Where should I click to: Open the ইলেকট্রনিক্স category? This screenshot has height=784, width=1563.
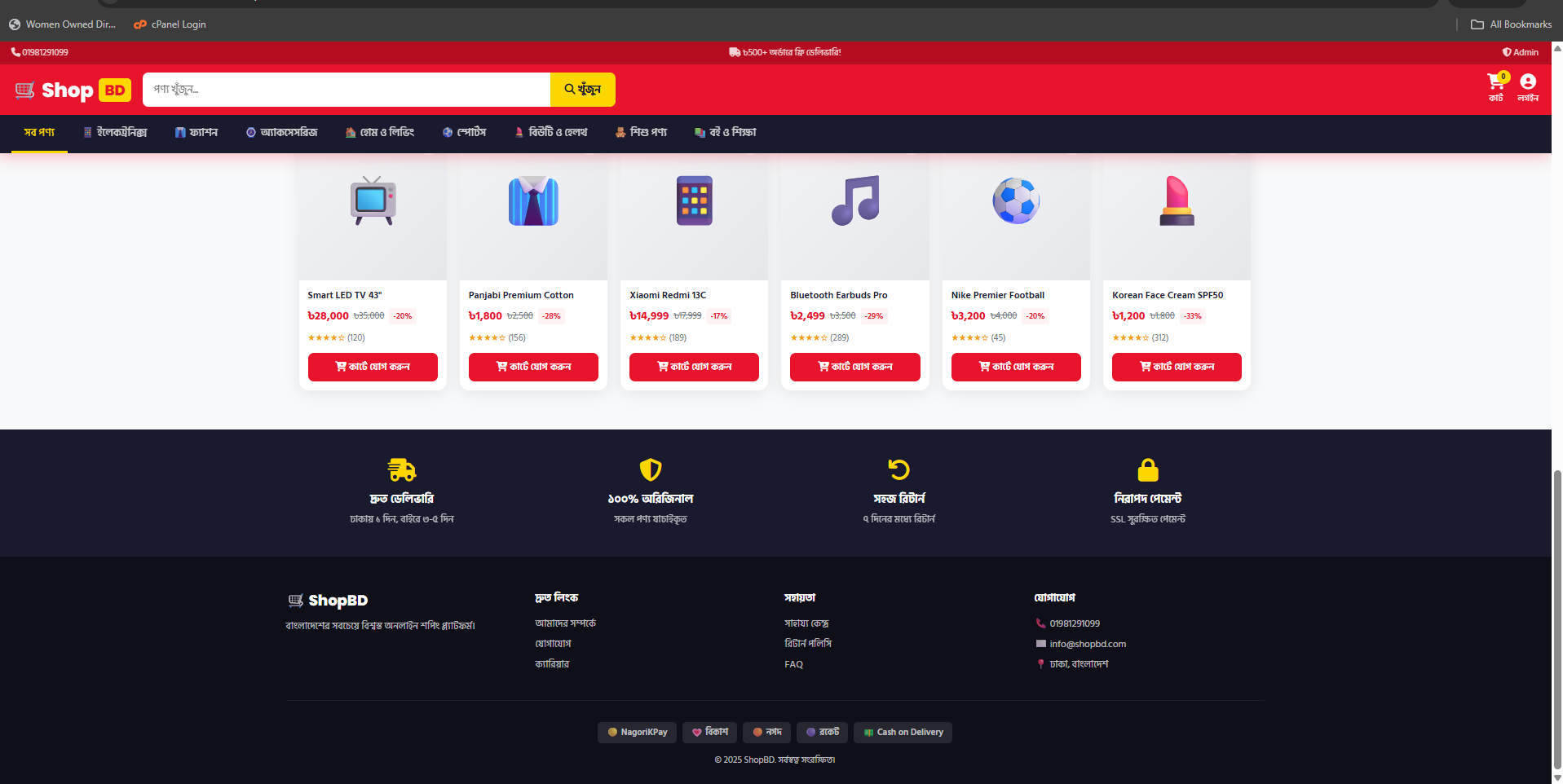click(x=115, y=132)
